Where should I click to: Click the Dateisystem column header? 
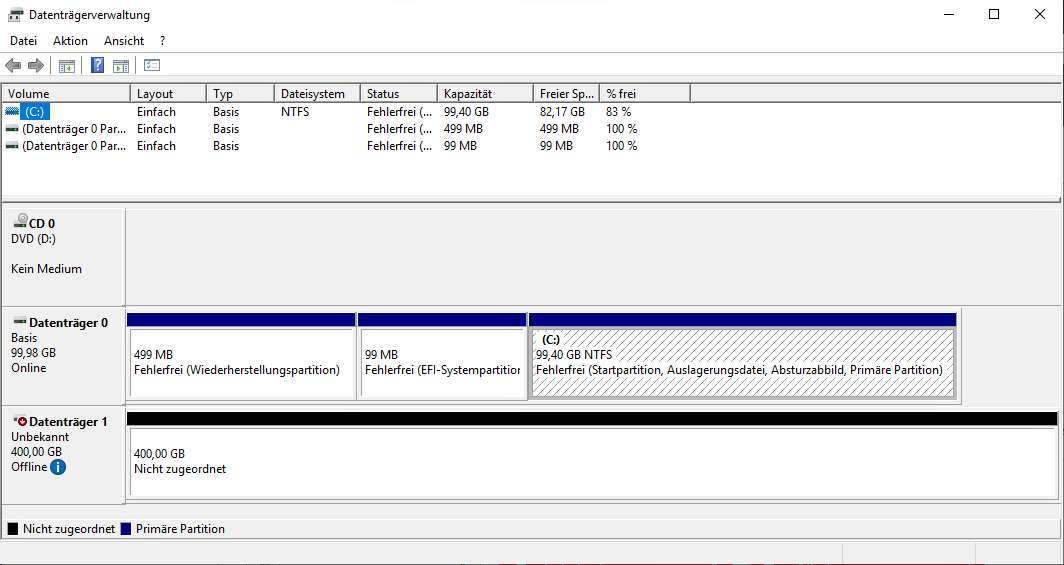pos(316,94)
